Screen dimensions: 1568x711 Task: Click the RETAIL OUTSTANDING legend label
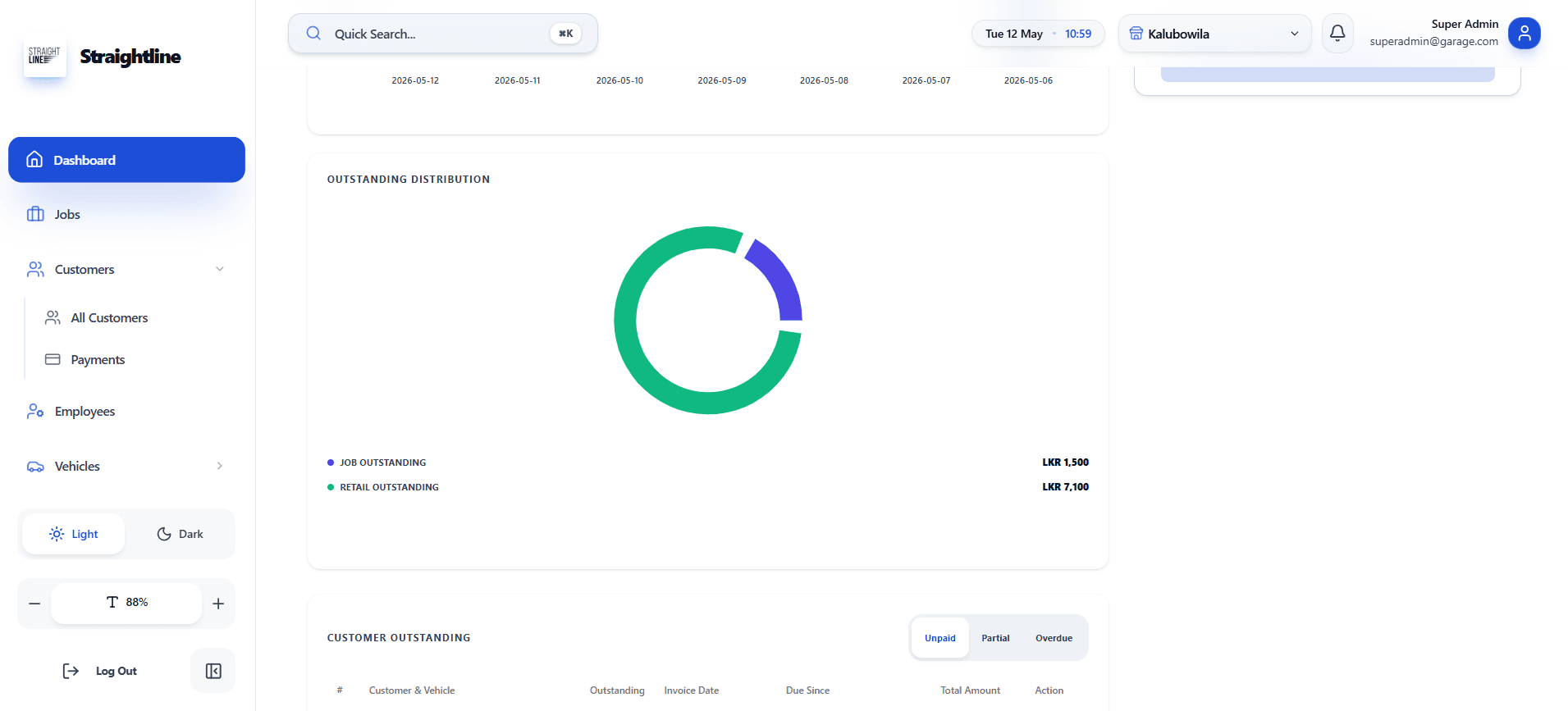tap(390, 487)
